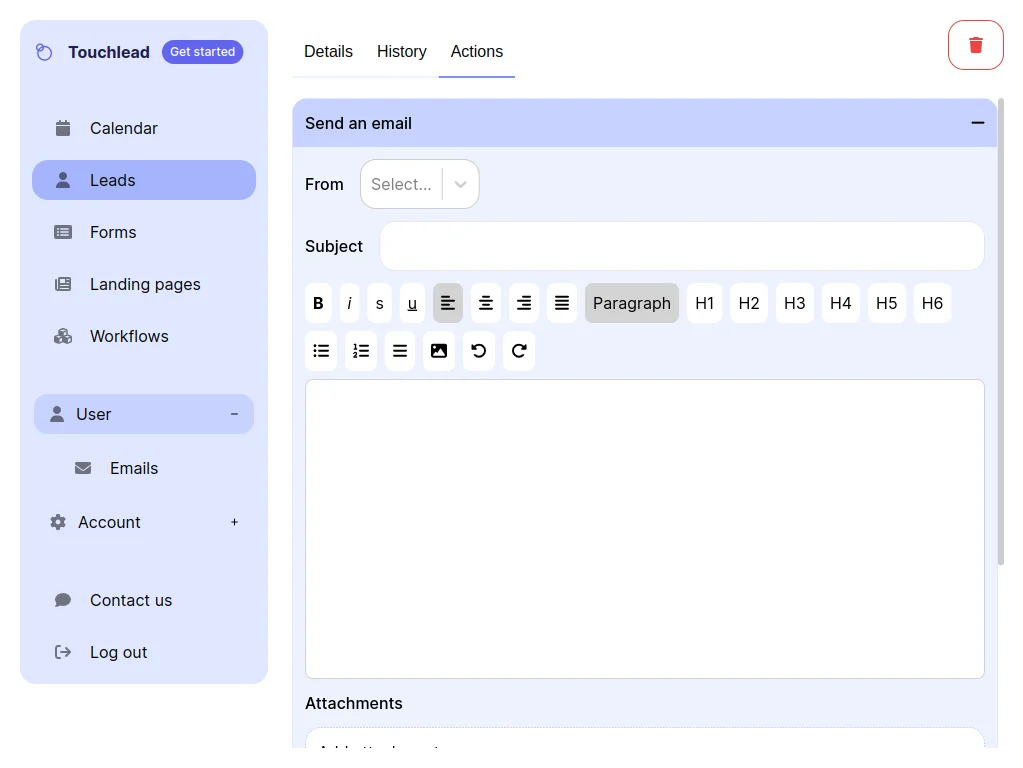Apply Heading 2 style with the H2 button
This screenshot has height=768, width=1023.
coord(749,303)
